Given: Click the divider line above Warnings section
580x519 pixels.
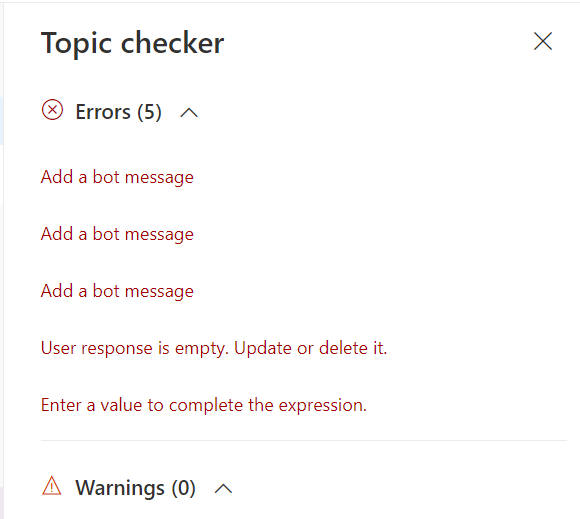Looking at the screenshot, I should click(304, 441).
